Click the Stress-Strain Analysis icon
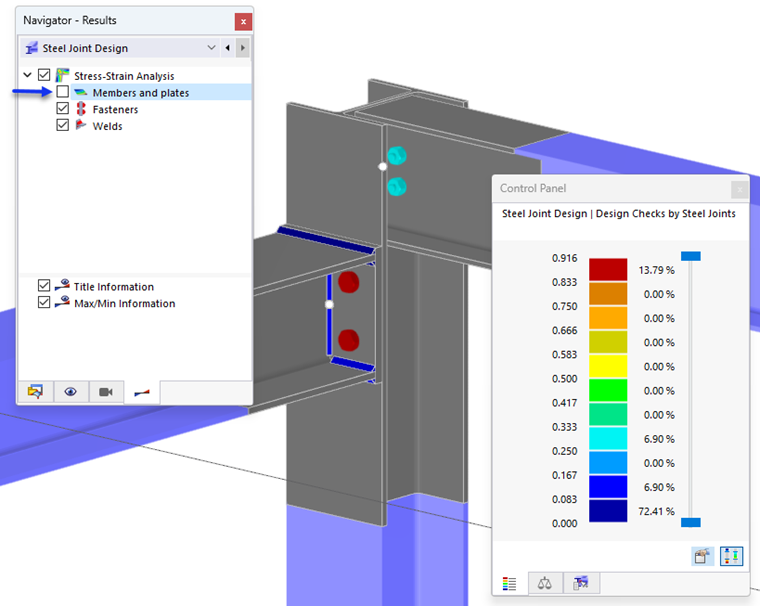The image size is (760, 606). (63, 75)
